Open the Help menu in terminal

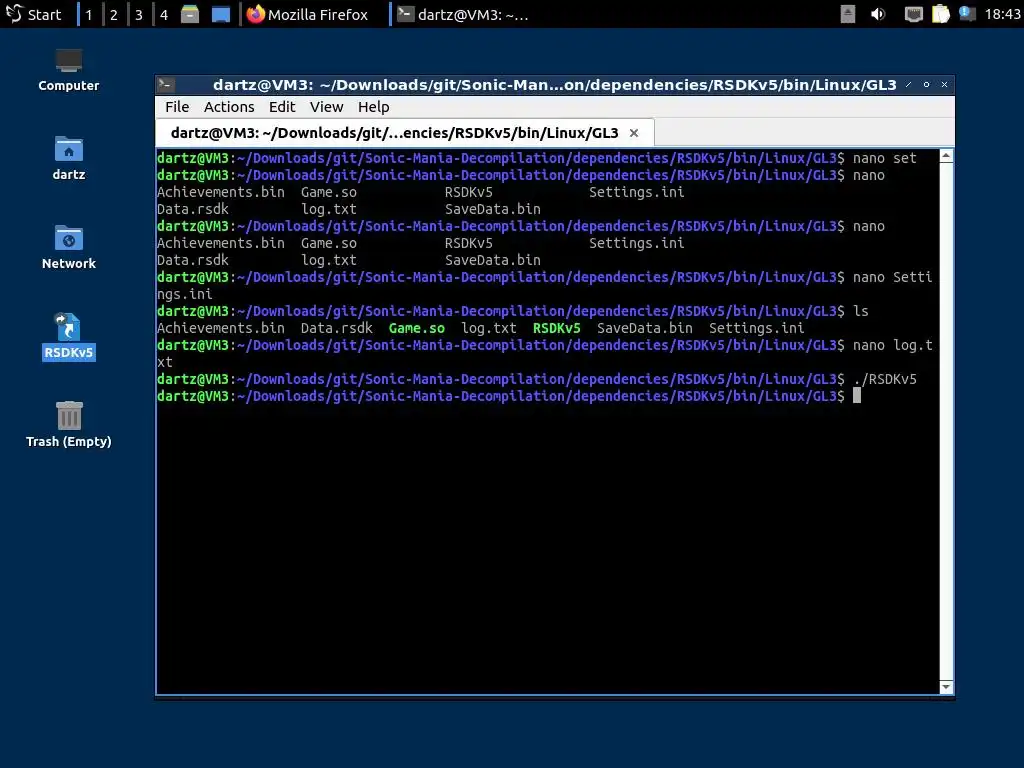click(374, 106)
